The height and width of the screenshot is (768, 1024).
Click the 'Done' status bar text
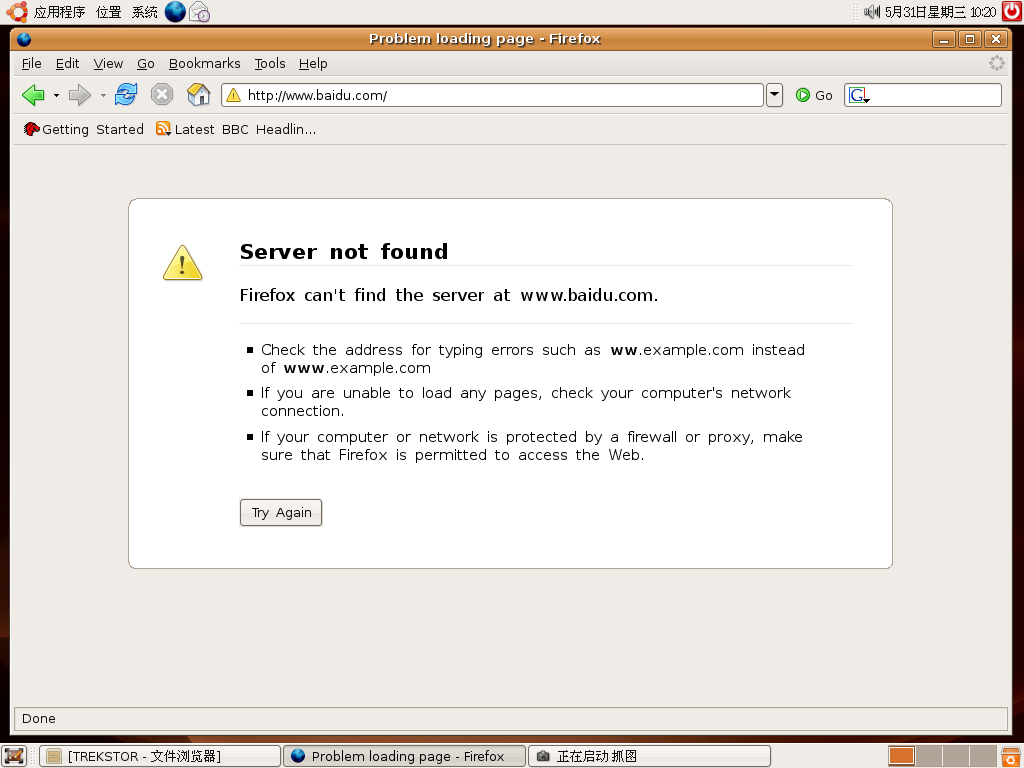pos(39,718)
